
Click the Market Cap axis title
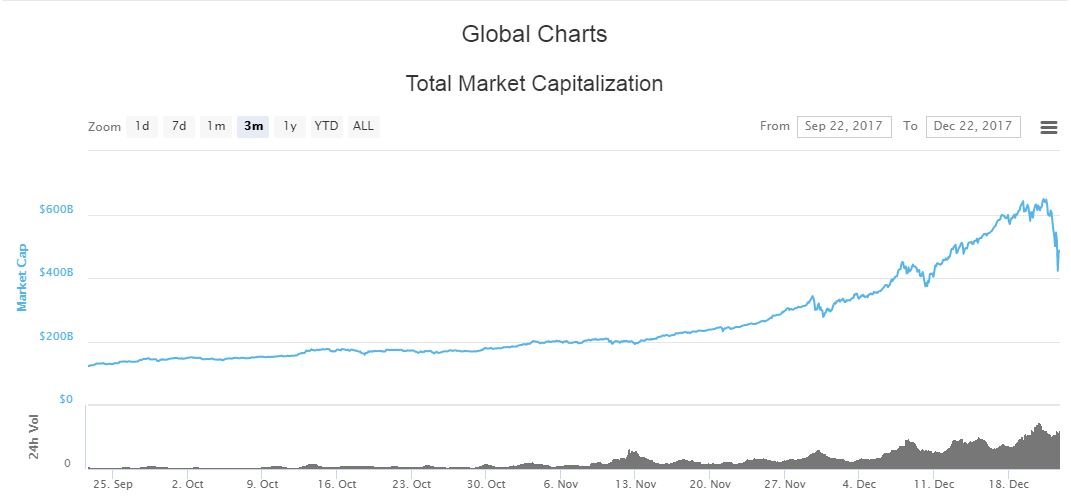(x=22, y=276)
